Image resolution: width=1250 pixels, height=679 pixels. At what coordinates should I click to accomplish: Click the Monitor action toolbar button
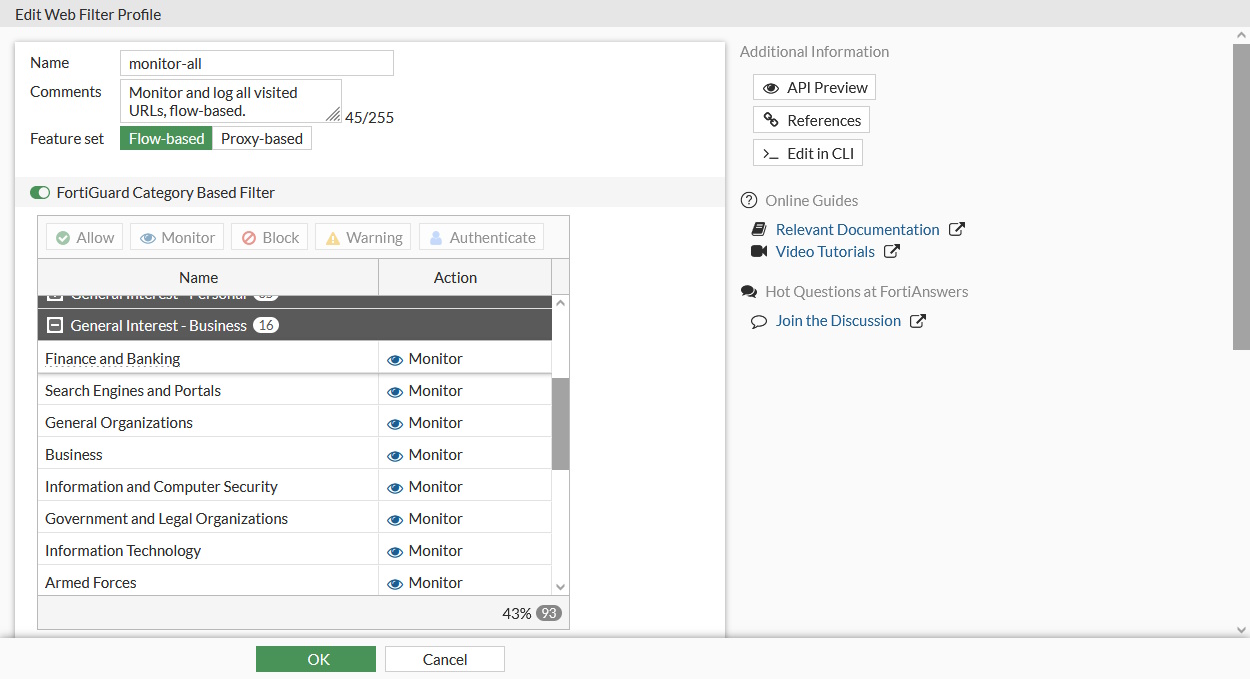pyautogui.click(x=177, y=237)
